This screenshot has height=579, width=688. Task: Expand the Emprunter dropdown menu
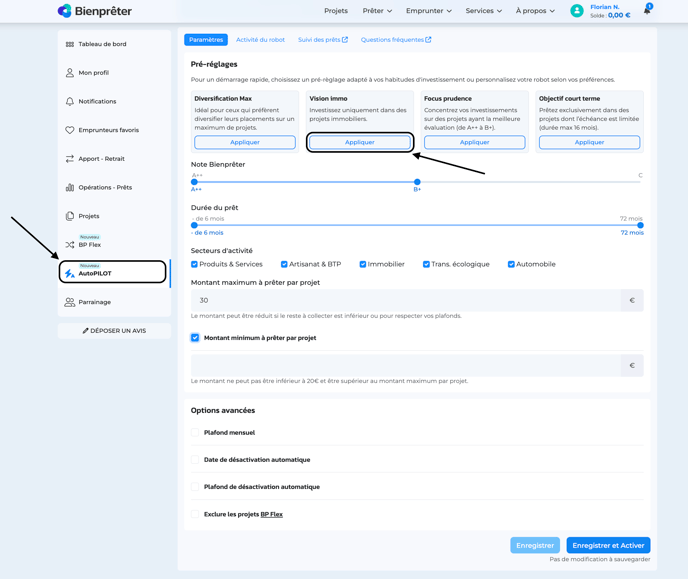429,11
